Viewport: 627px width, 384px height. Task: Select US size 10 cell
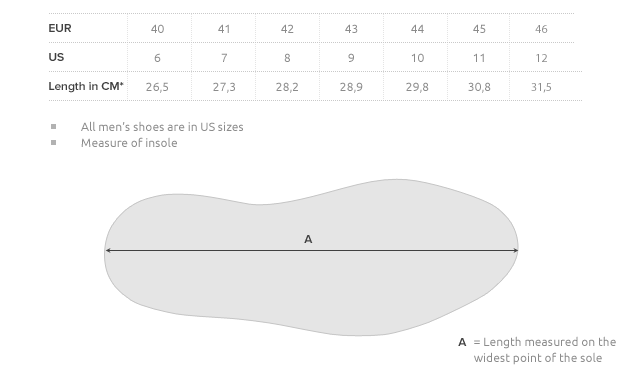[417, 58]
